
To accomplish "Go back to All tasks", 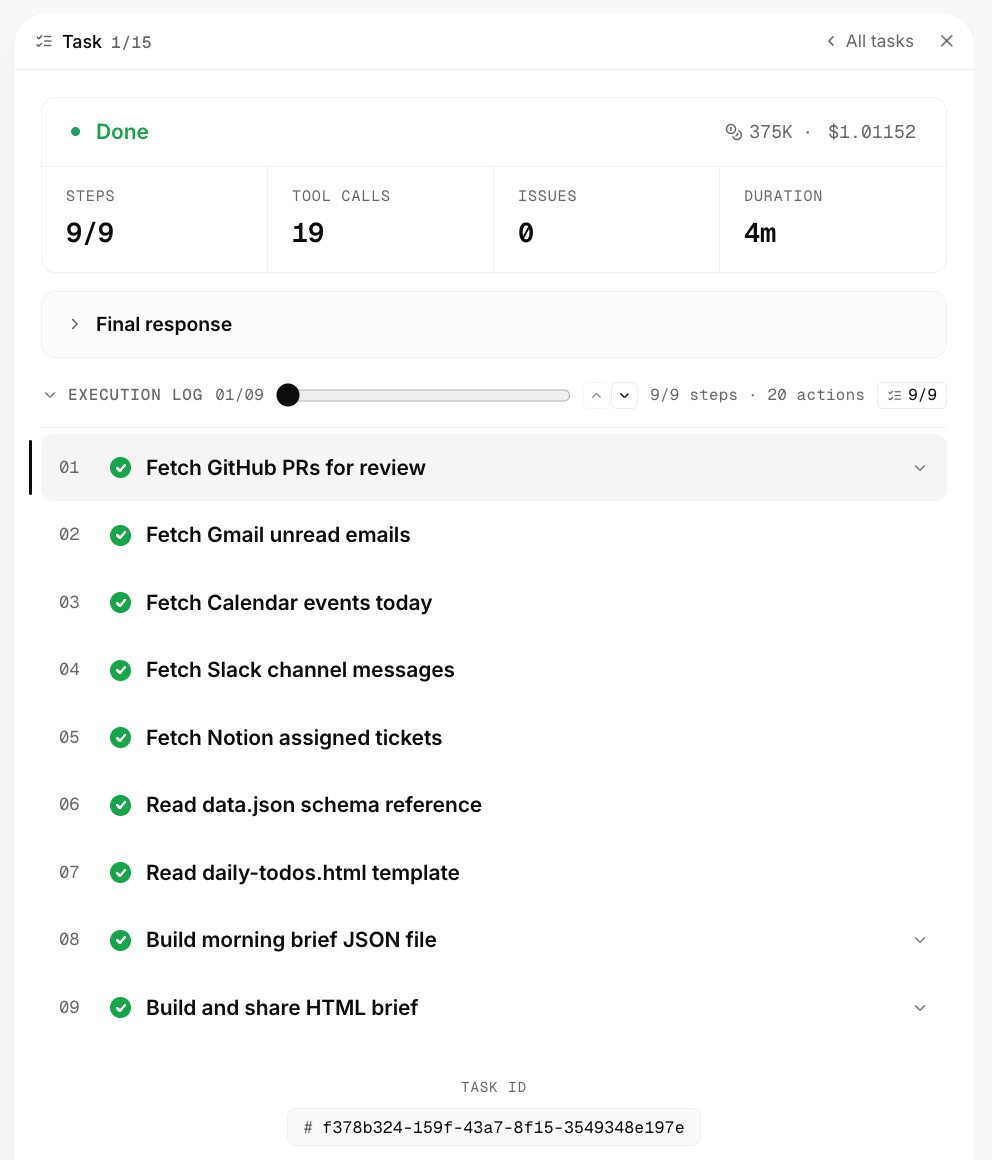I will pos(870,41).
